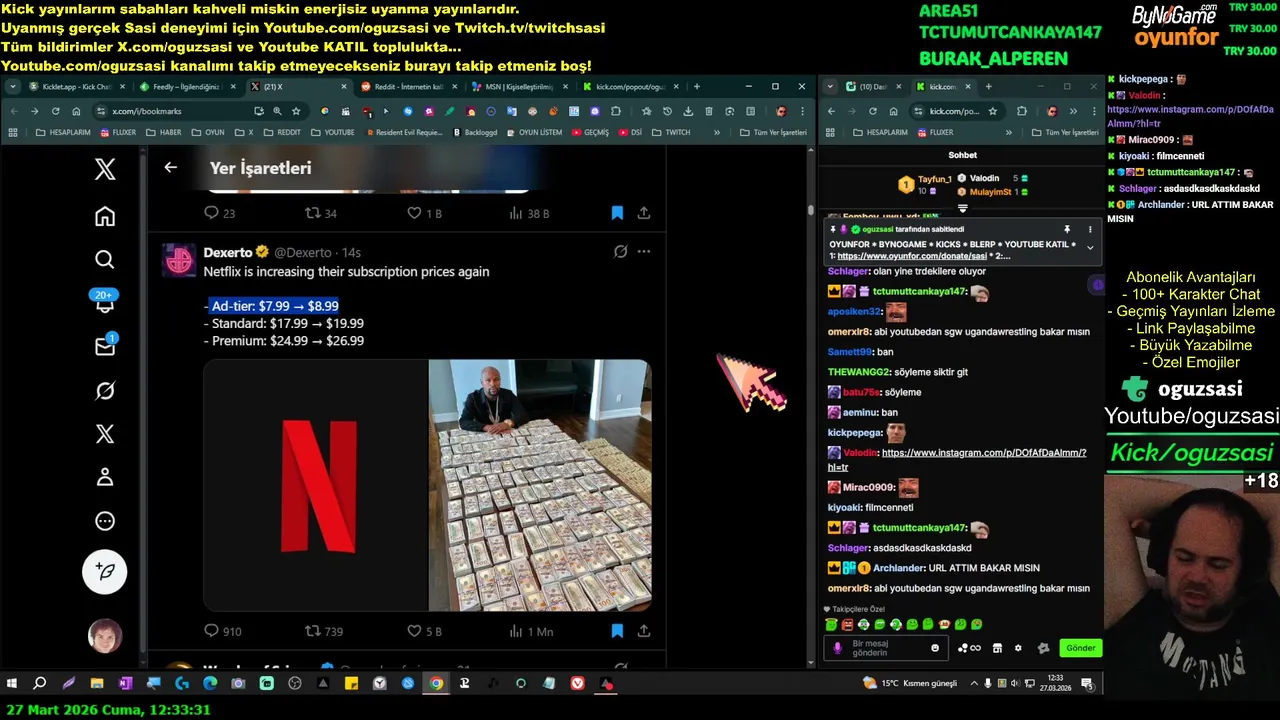Like the Dexerto post with 5 B likes

coord(424,631)
